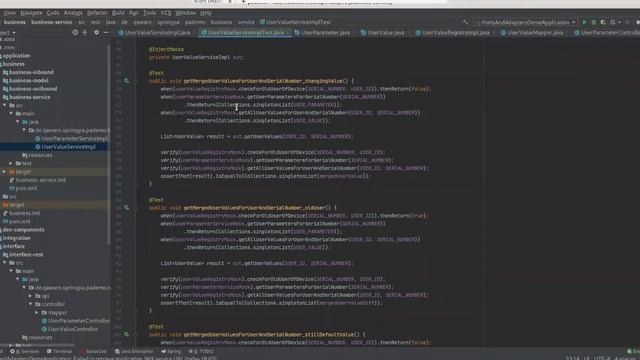Collapse main folder under business-service src

click(11, 113)
